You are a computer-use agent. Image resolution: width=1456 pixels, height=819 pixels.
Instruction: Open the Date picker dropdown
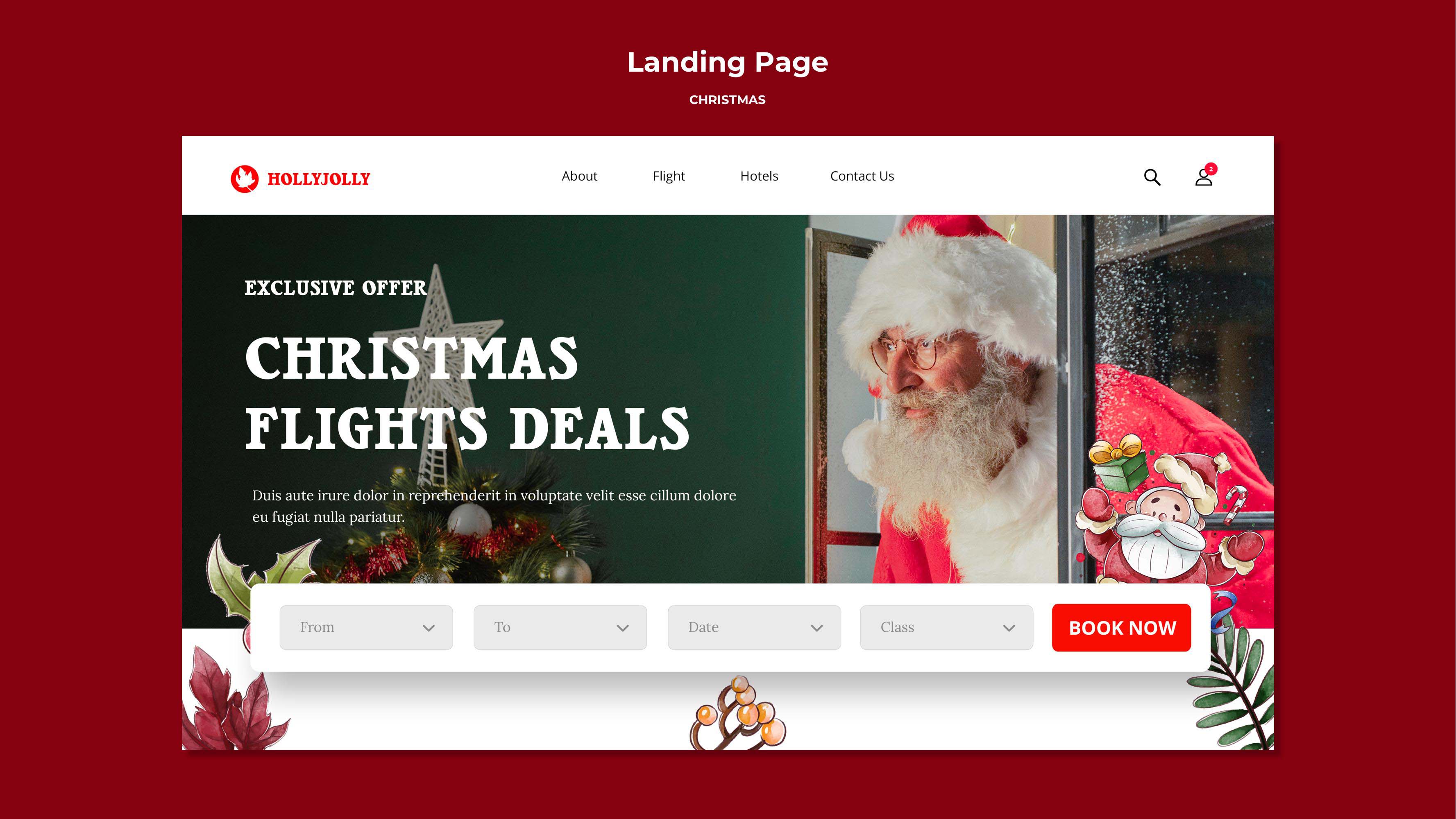click(753, 627)
